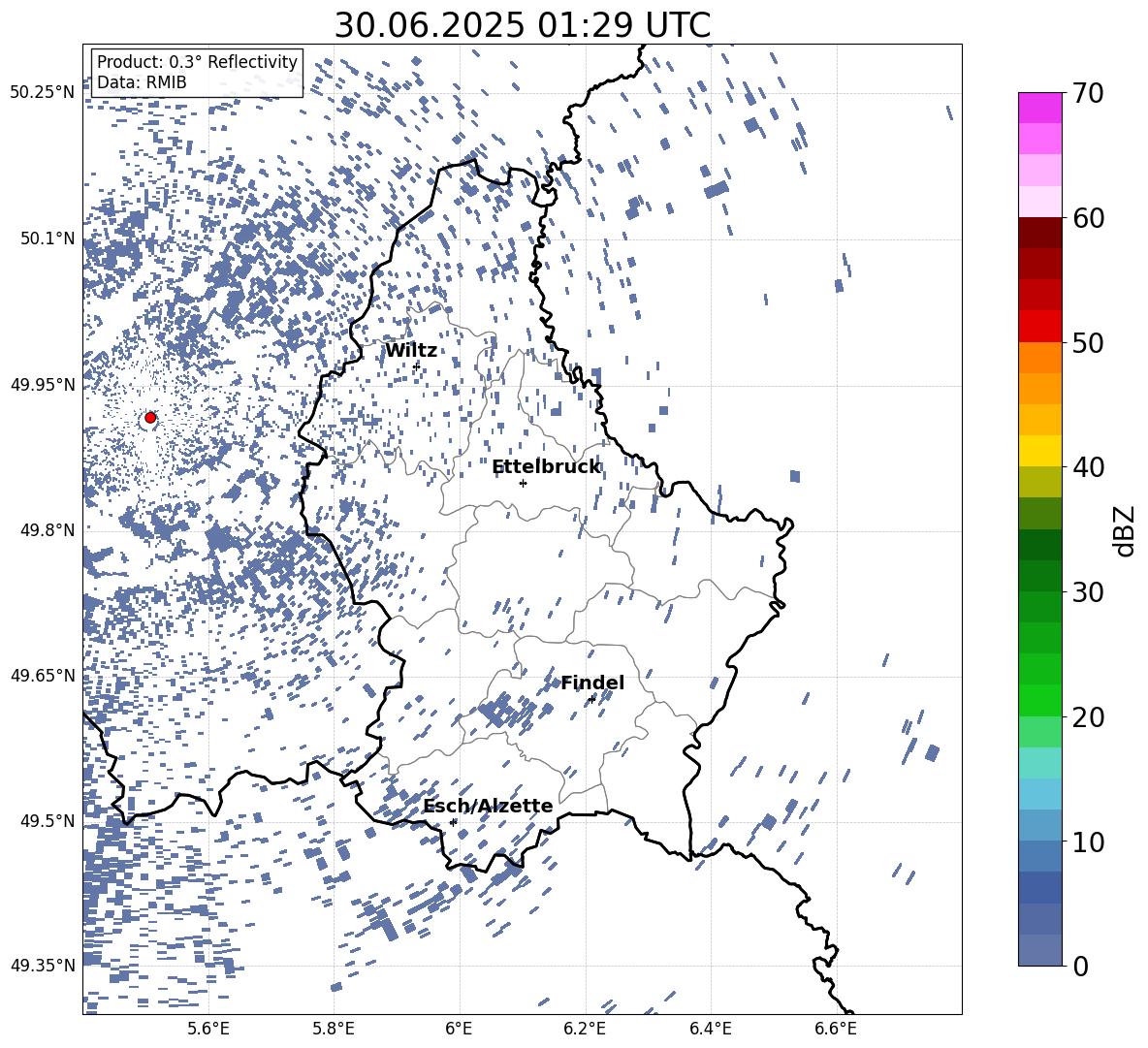
Task: Click the latitude label '50.1°N'
Action: click(48, 238)
